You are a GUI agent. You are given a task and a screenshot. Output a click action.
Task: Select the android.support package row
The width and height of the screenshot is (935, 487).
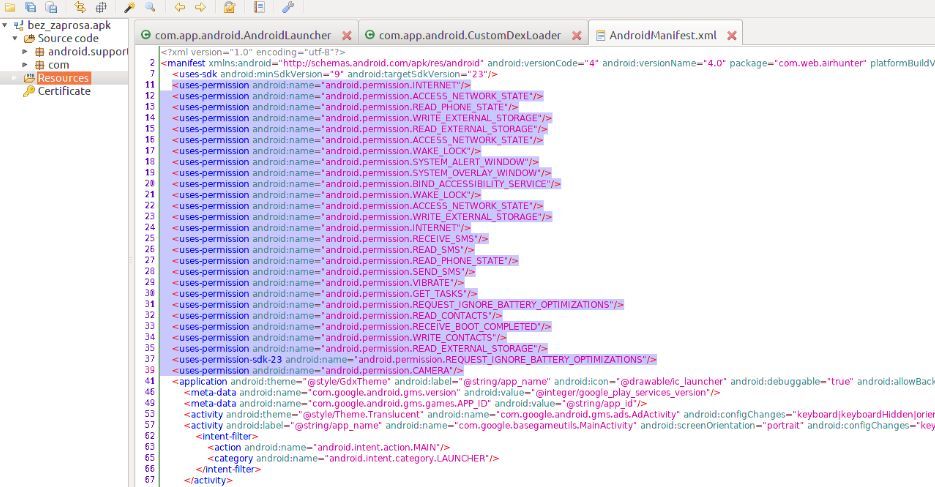click(88, 52)
